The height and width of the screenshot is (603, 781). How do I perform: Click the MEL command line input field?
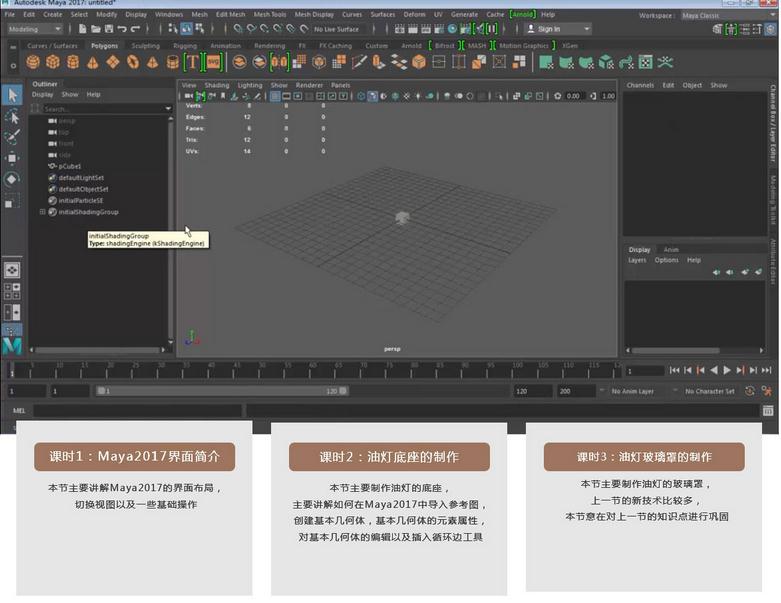pos(137,411)
